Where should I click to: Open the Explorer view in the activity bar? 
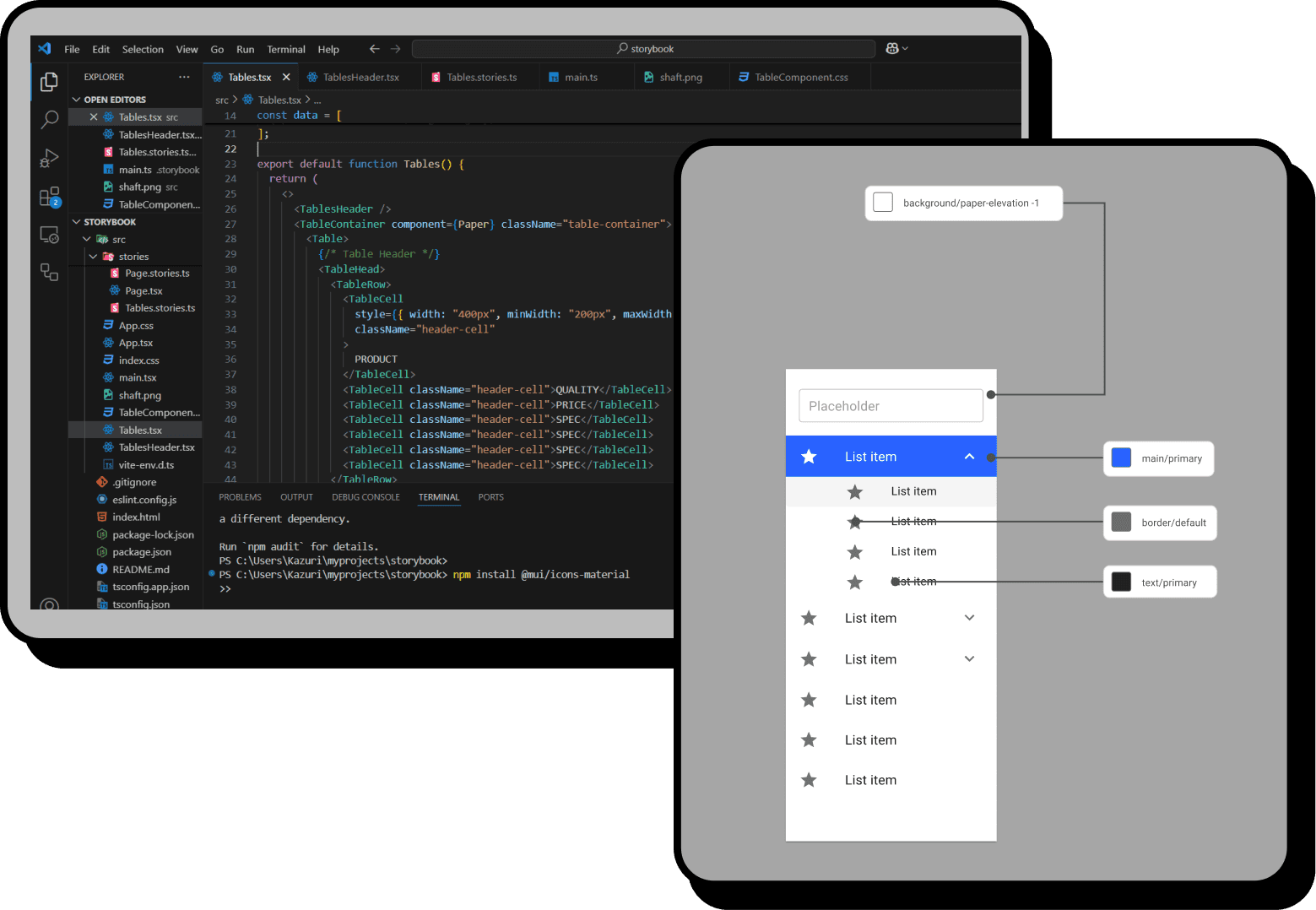pos(50,82)
